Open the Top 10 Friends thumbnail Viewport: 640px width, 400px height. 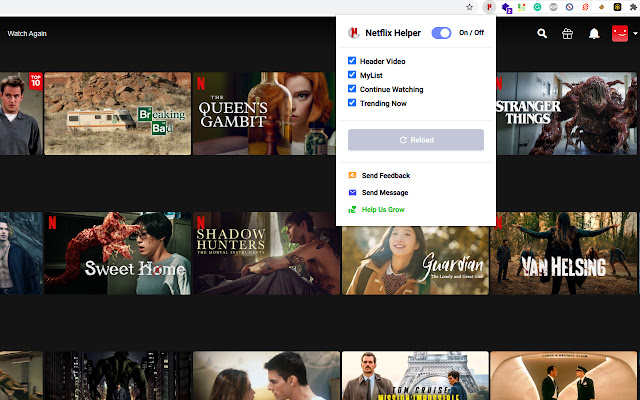tap(21, 113)
